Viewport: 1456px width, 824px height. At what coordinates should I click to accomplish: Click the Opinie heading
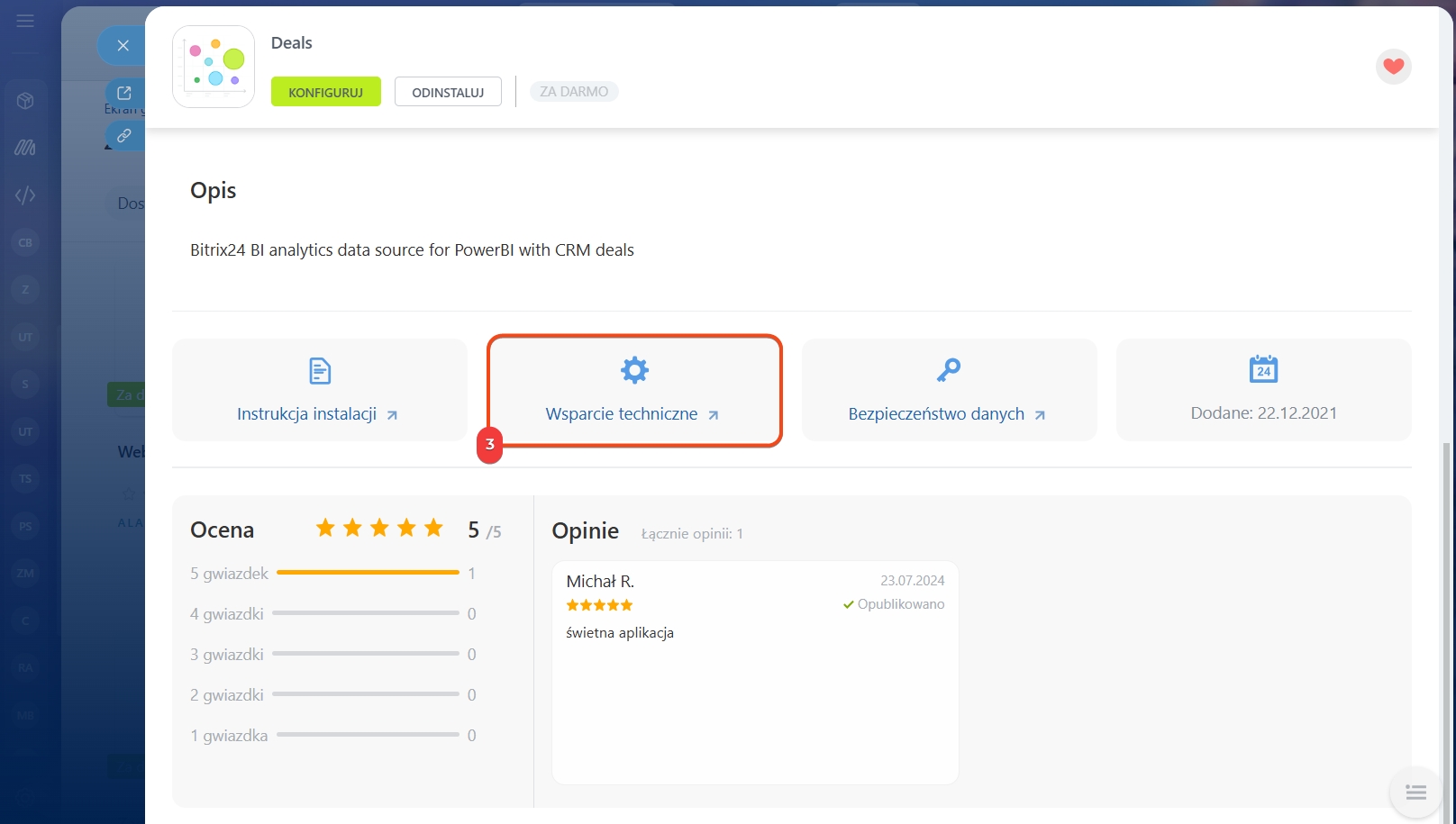click(586, 531)
